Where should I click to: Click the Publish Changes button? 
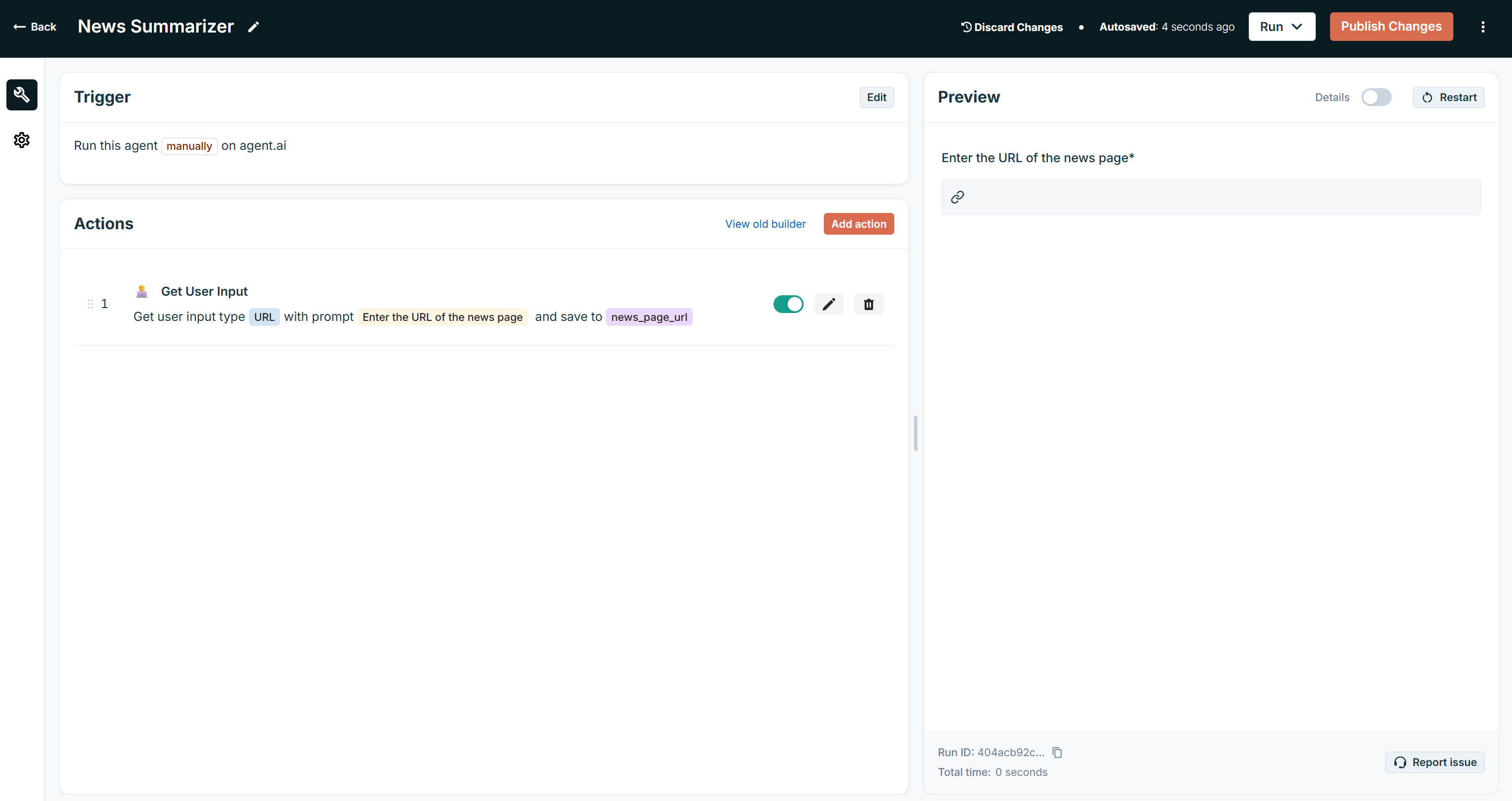tap(1391, 27)
